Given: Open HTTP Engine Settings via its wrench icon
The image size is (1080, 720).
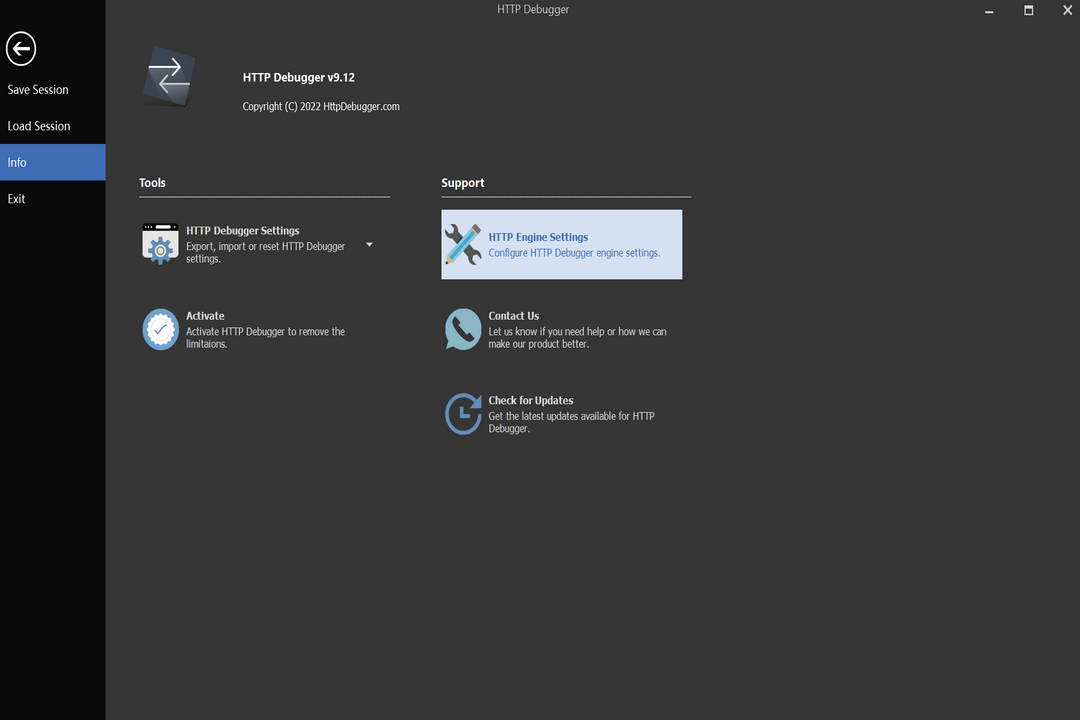Looking at the screenshot, I should 462,244.
